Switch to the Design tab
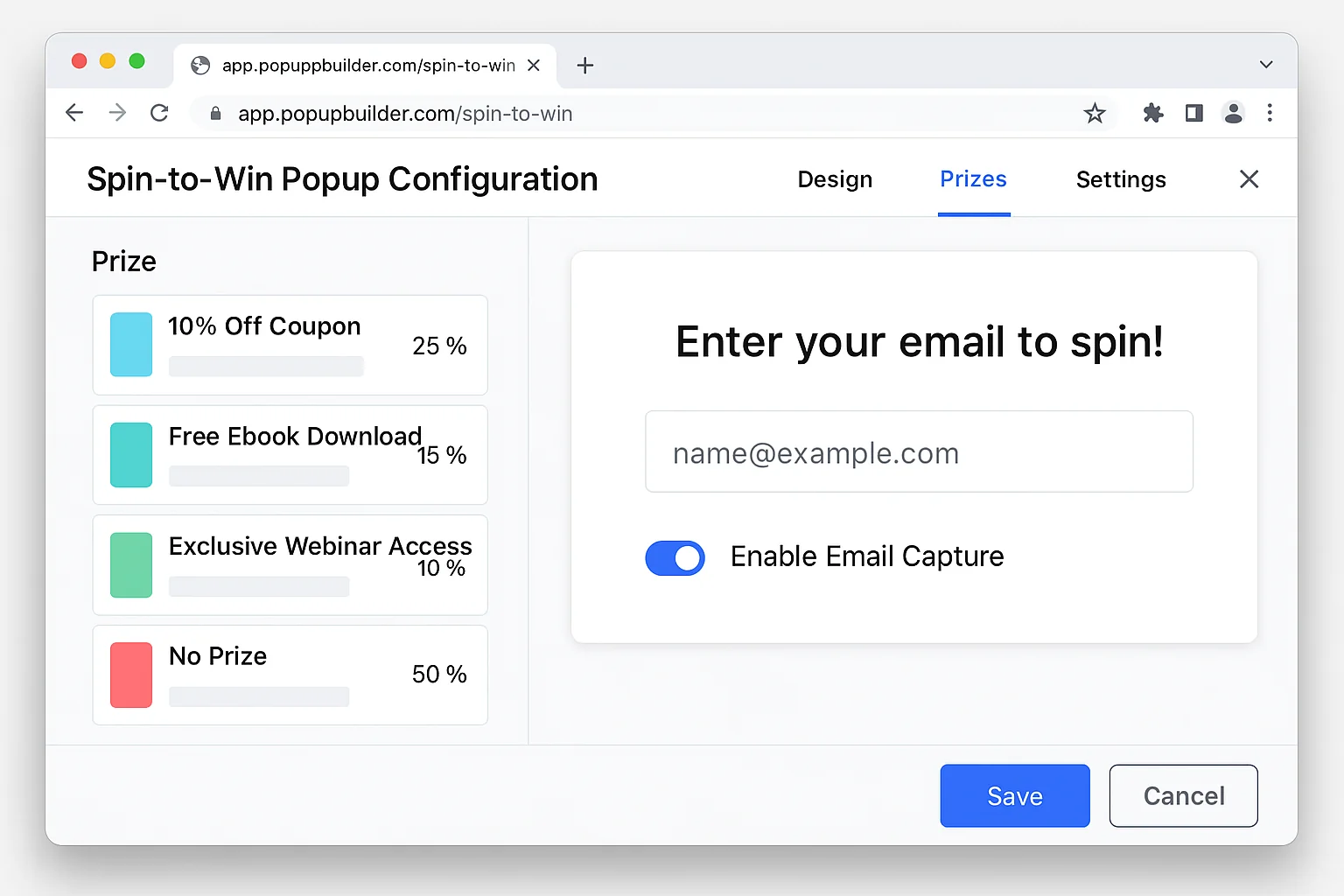 (x=834, y=179)
